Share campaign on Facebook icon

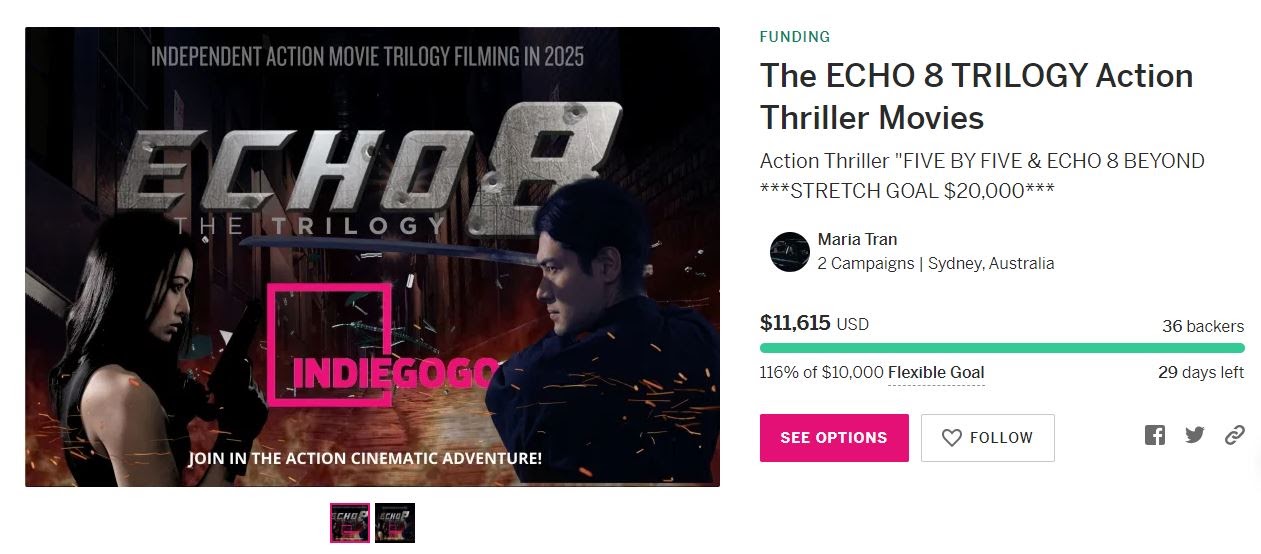(x=1155, y=435)
